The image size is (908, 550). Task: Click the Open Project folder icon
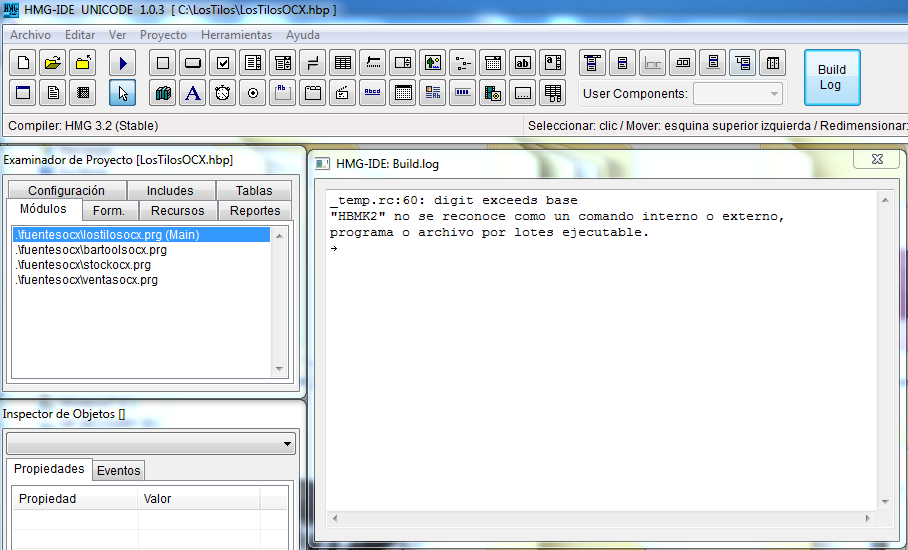(53, 63)
